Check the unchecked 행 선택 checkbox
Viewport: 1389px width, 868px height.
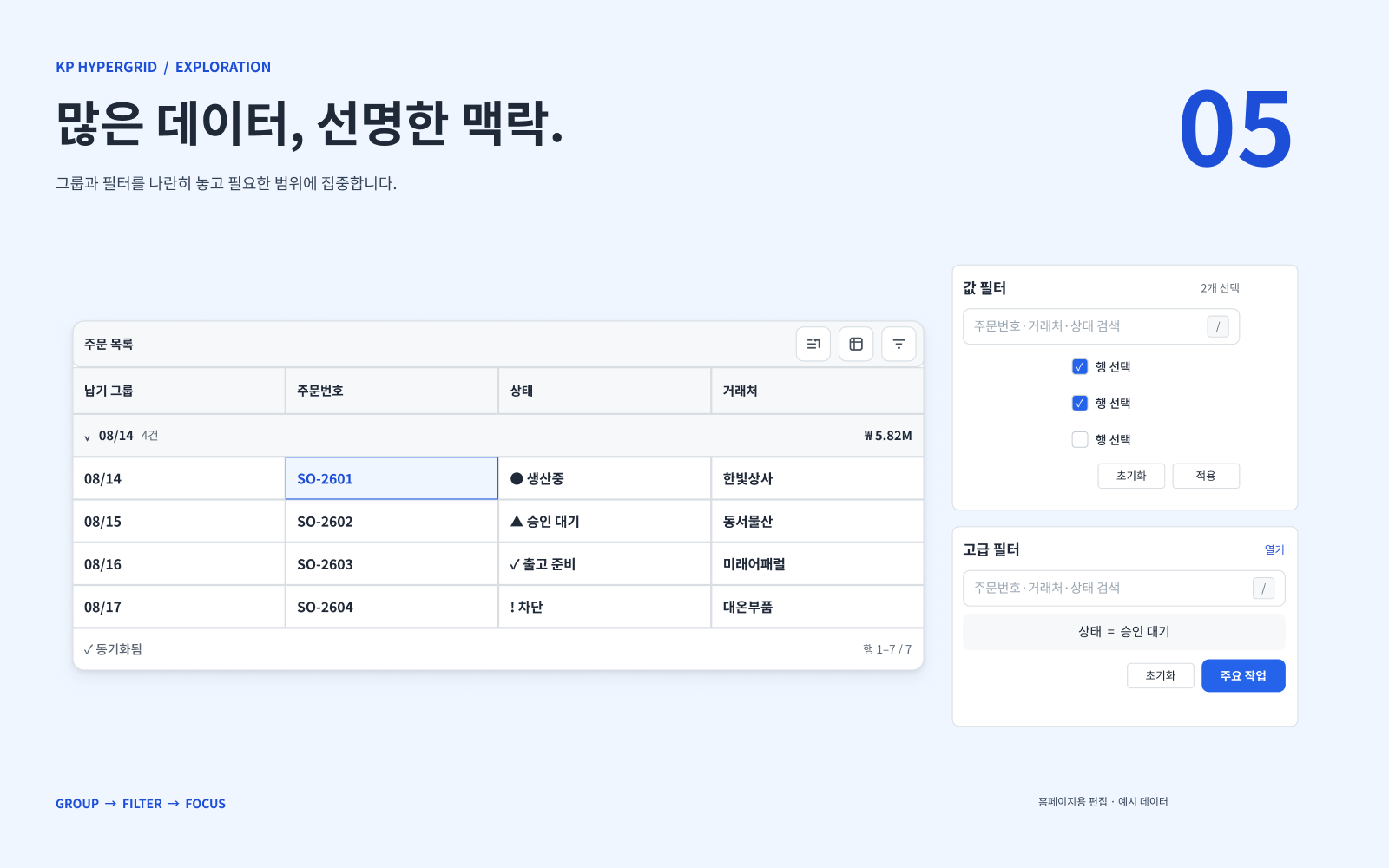pos(1080,439)
